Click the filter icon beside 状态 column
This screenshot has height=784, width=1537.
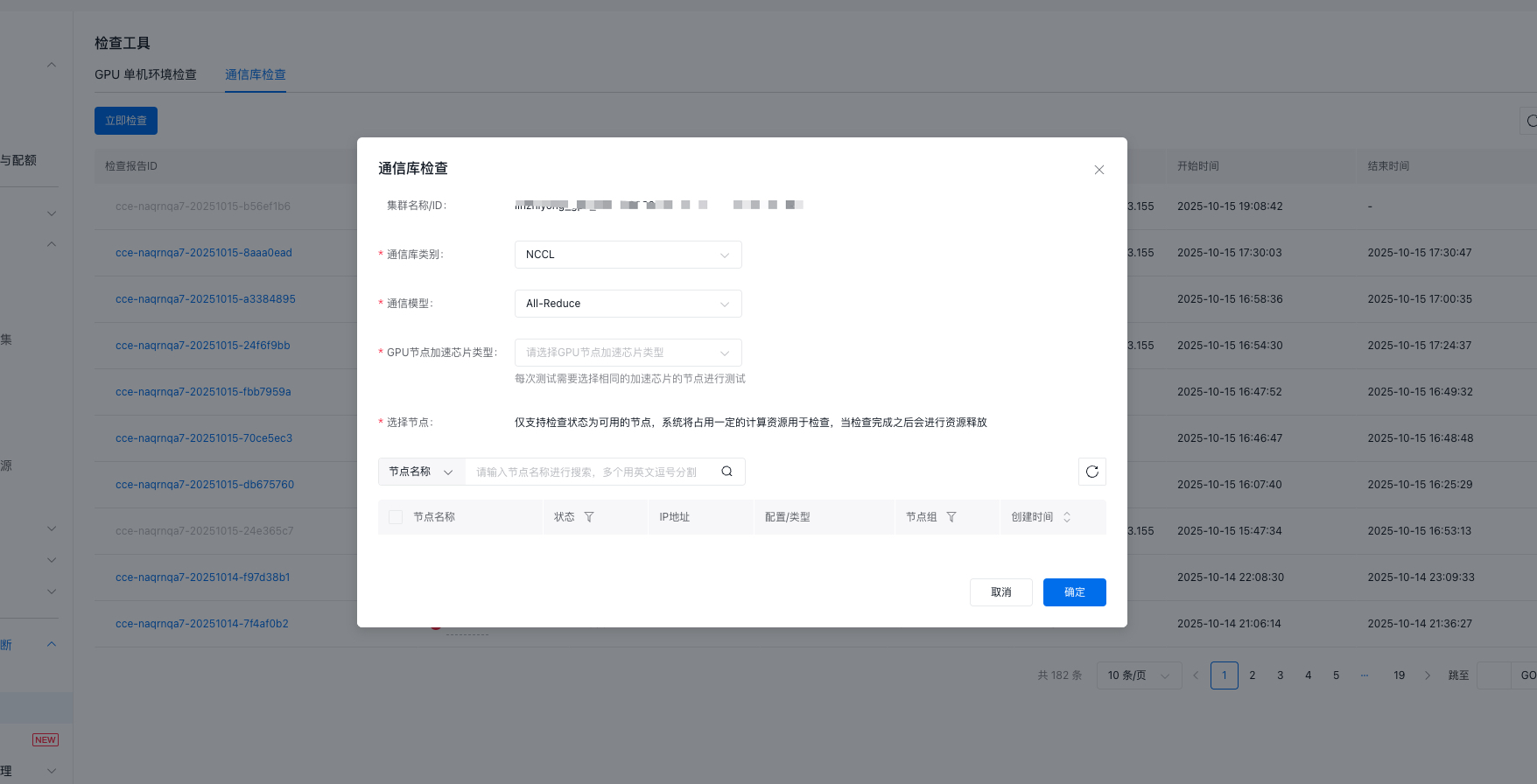589,517
